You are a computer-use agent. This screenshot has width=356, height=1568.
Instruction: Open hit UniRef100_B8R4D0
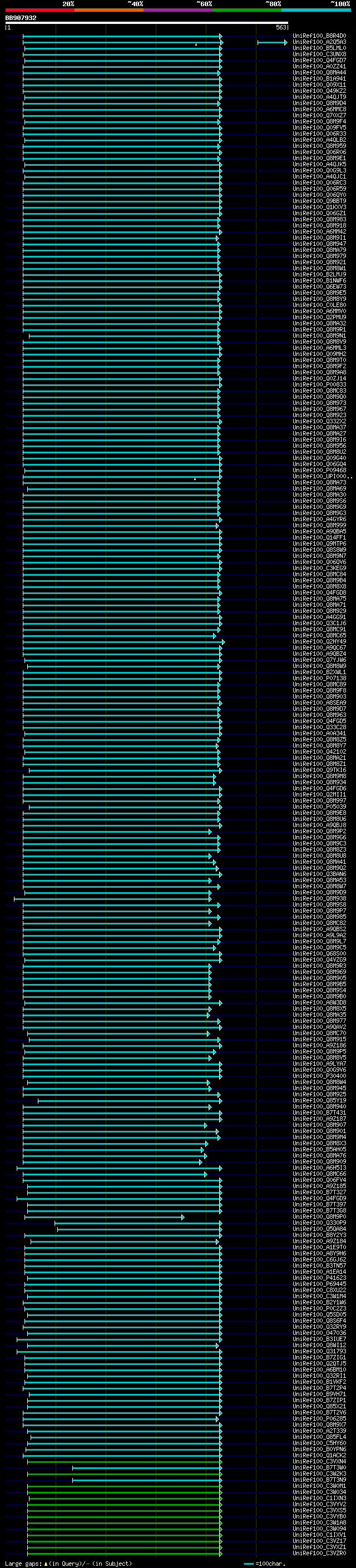[x=319, y=36]
